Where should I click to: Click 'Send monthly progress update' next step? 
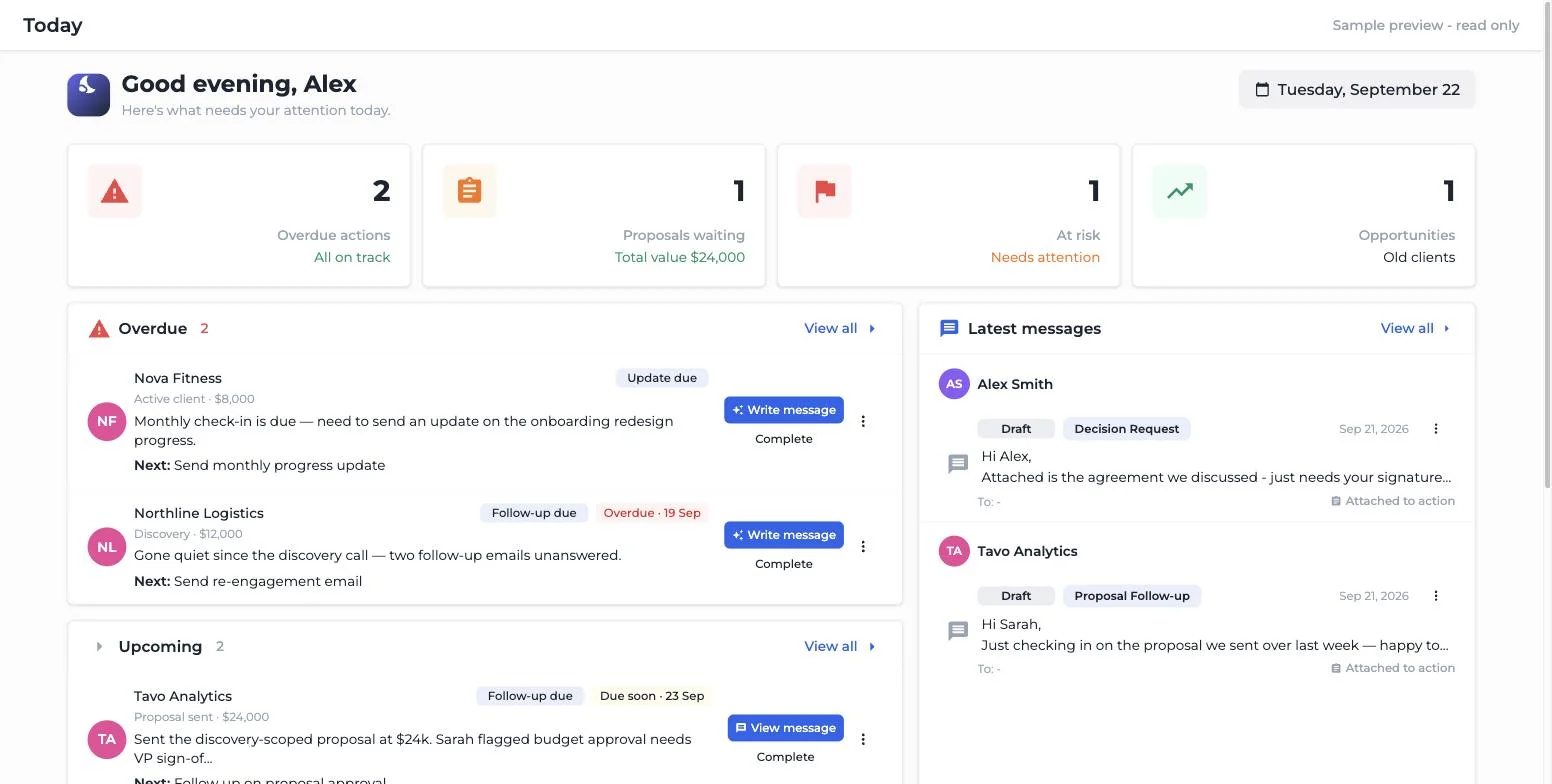click(279, 466)
